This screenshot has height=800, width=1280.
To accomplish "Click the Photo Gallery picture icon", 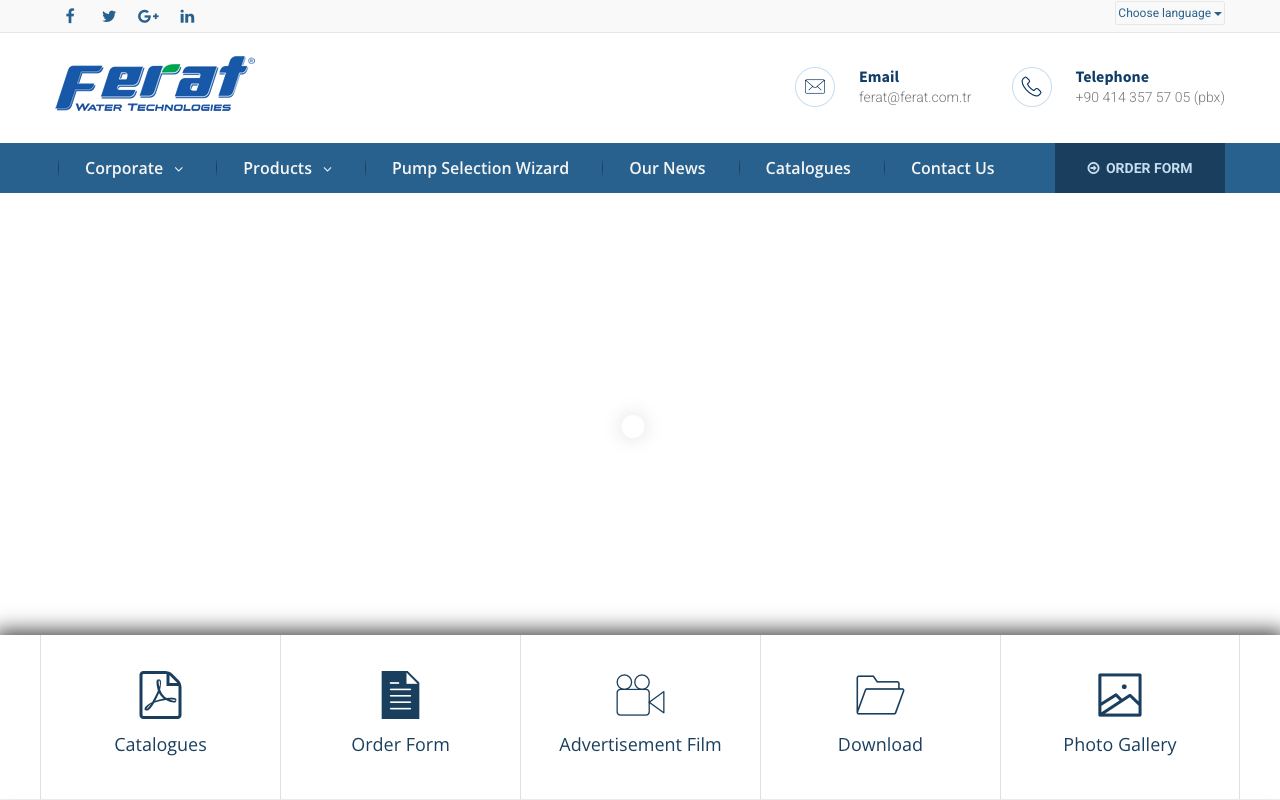I will pyautogui.click(x=1120, y=695).
